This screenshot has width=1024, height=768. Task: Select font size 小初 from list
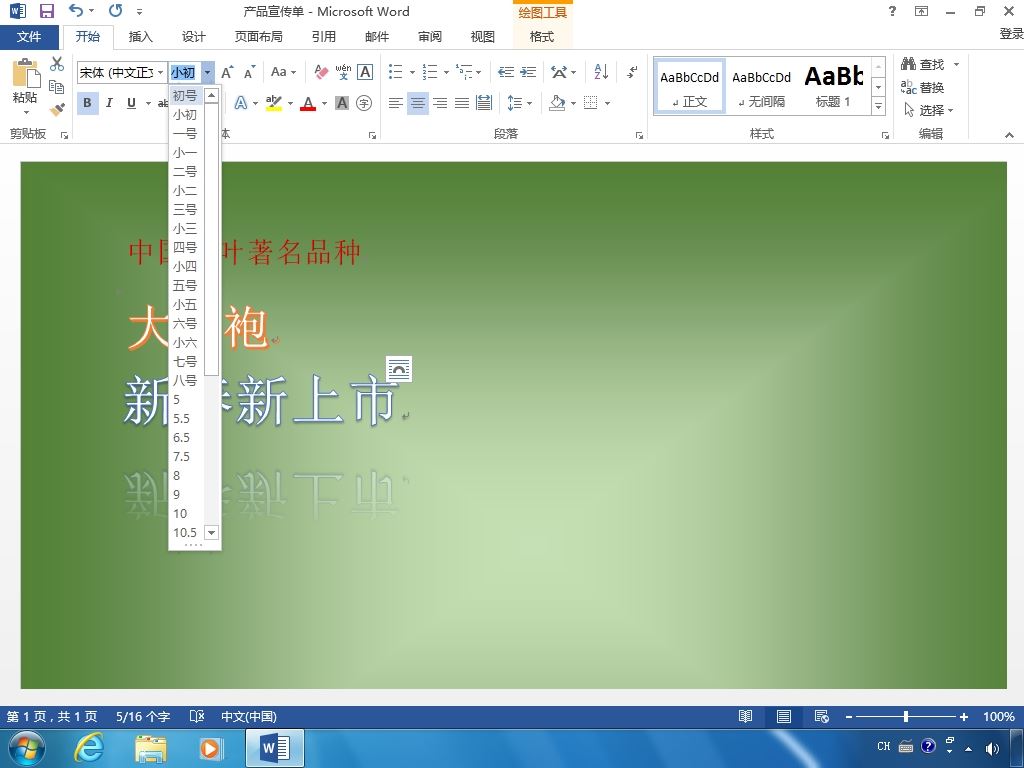click(x=185, y=114)
